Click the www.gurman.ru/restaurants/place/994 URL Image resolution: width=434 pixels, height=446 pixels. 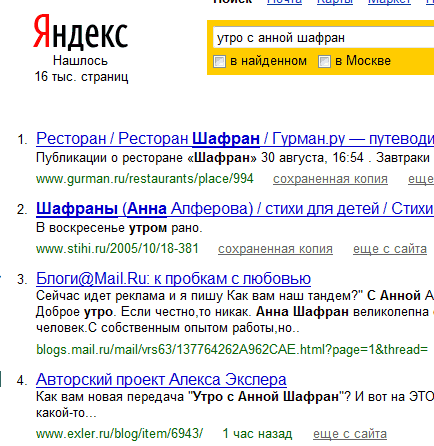pos(145,179)
